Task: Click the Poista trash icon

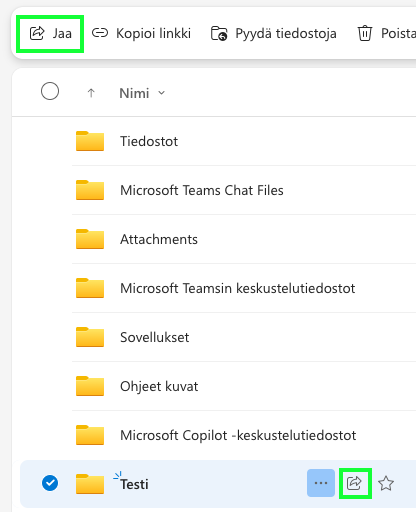Action: 365,33
